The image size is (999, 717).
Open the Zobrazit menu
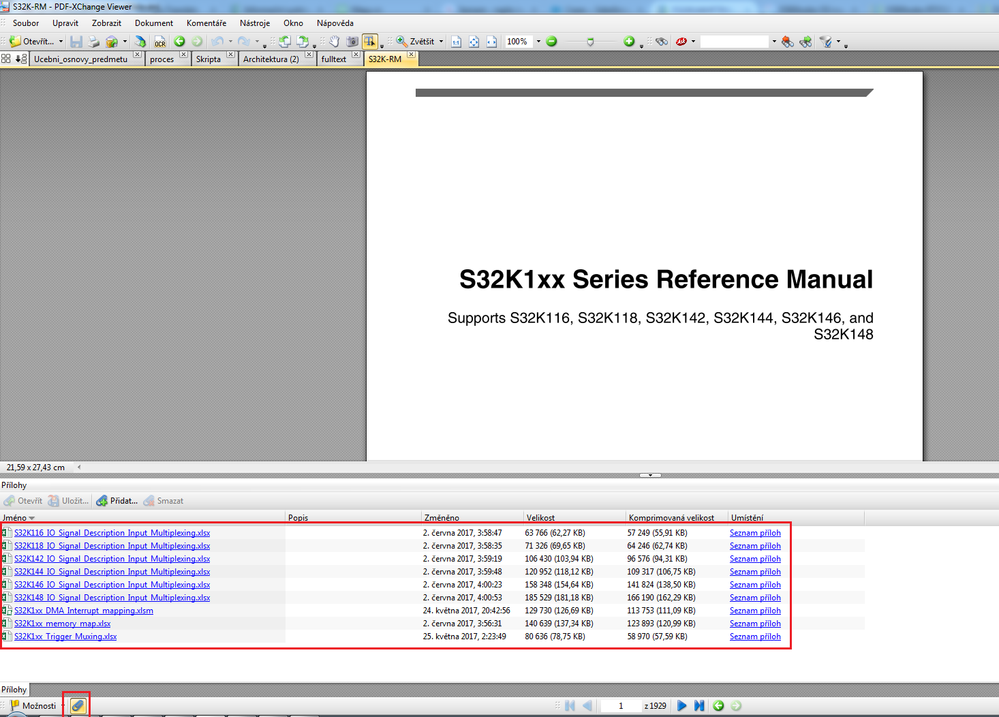pyautogui.click(x=106, y=23)
